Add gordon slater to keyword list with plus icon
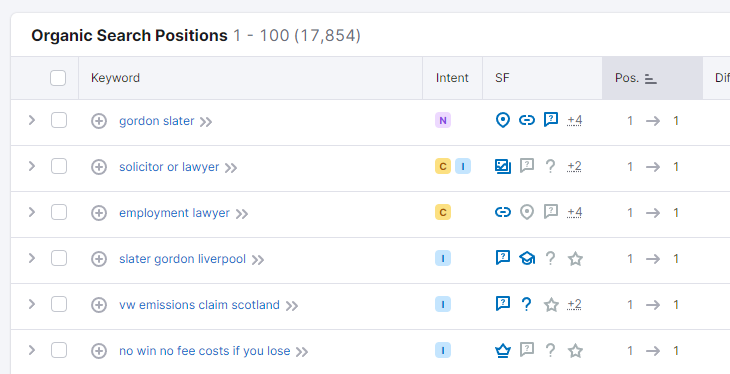730x374 pixels. click(x=99, y=121)
